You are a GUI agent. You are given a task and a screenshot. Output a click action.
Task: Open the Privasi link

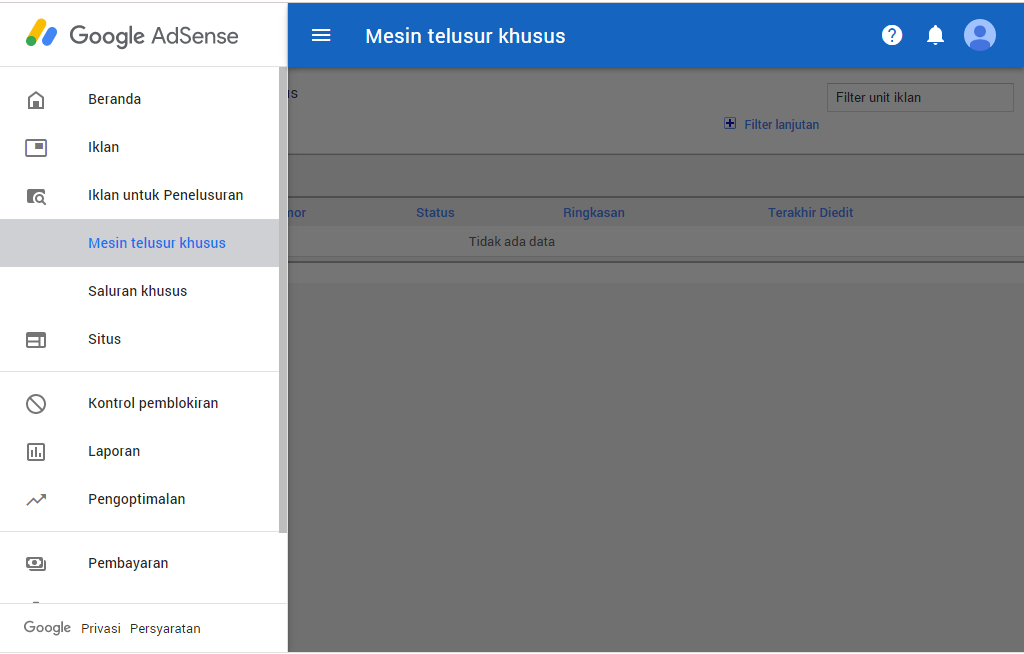pyautogui.click(x=100, y=628)
